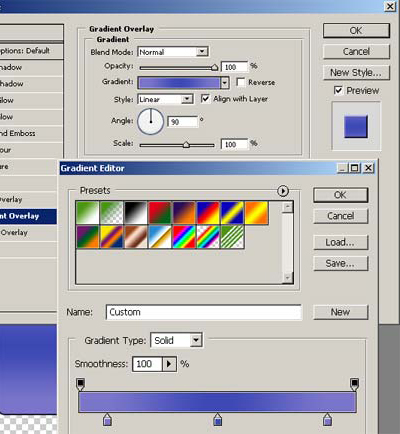This screenshot has height=434, width=400.
Task: Choose the green transparent stripes preset
Action: tap(233, 237)
